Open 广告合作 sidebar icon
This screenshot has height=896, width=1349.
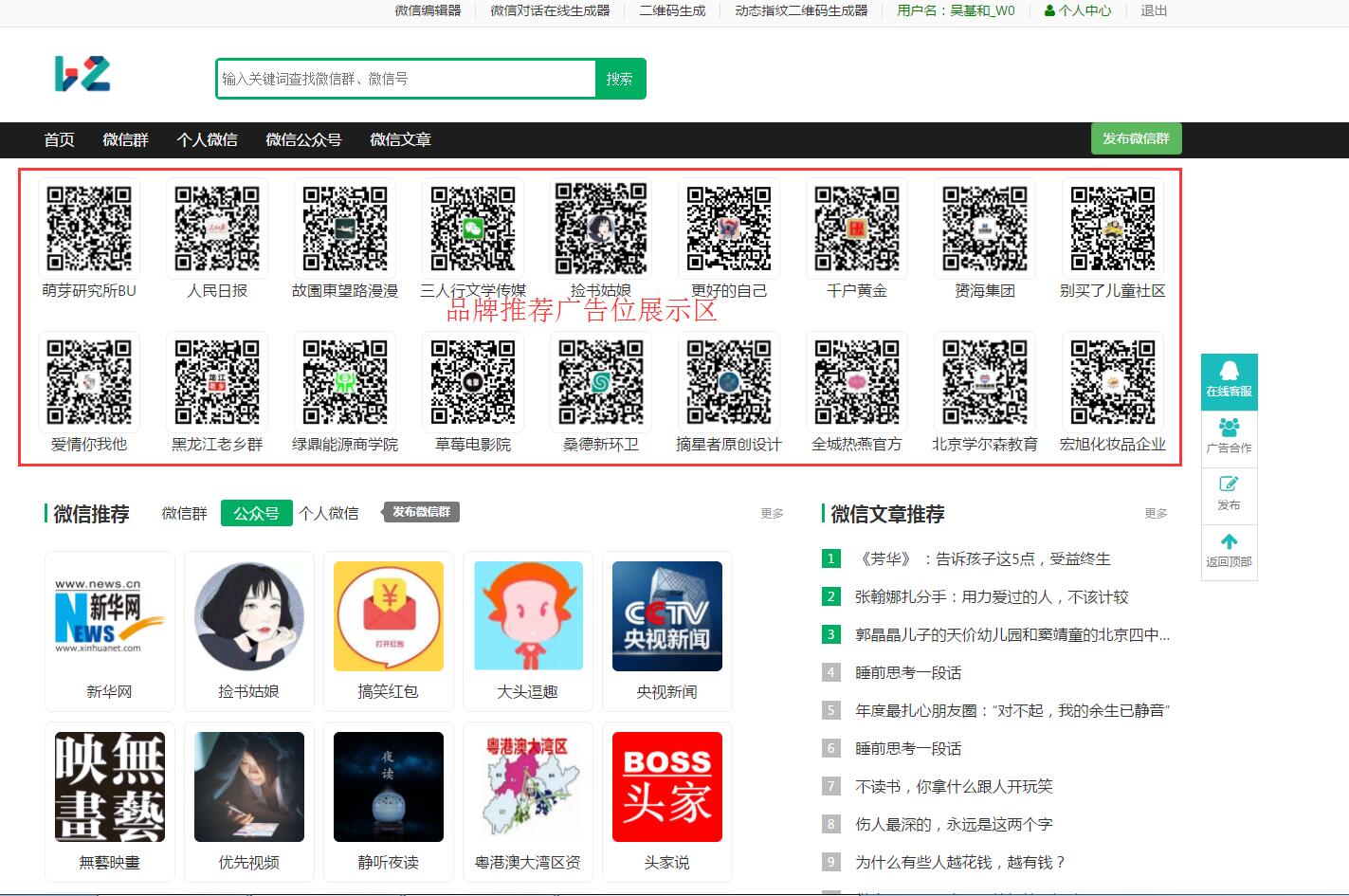[1229, 438]
